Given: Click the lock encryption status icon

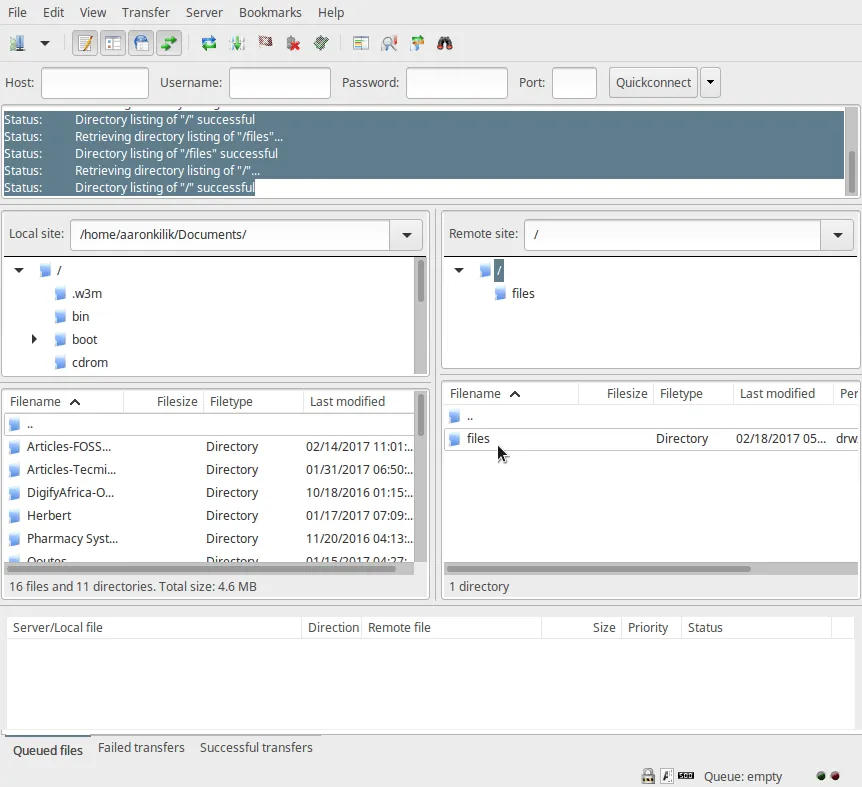Looking at the screenshot, I should click(648, 776).
